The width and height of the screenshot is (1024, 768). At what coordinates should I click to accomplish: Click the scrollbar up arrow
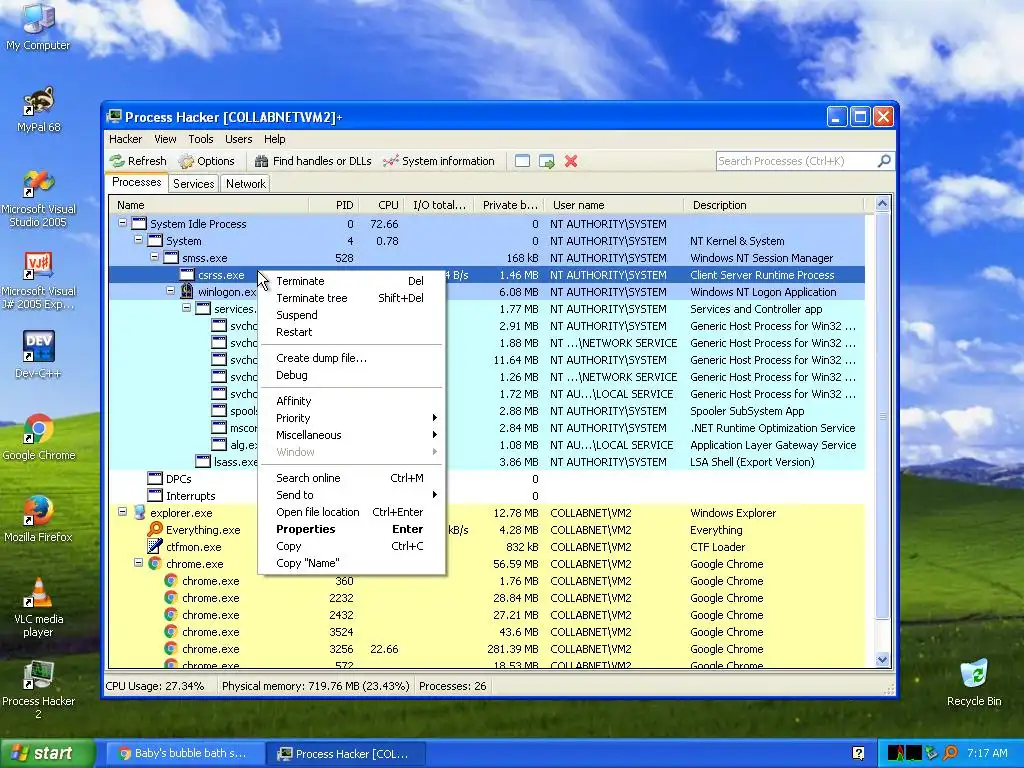[x=882, y=203]
